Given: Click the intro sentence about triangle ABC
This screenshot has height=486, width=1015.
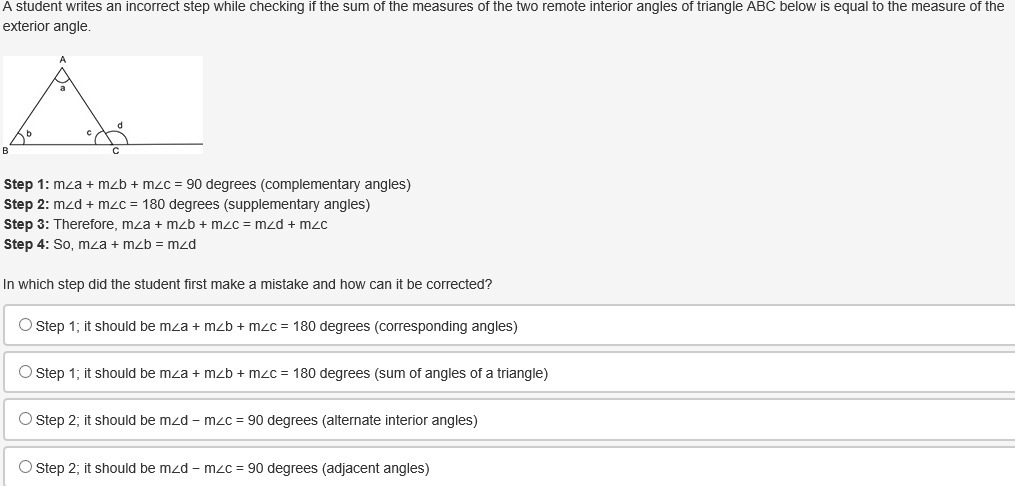Looking at the screenshot, I should coord(500,7).
